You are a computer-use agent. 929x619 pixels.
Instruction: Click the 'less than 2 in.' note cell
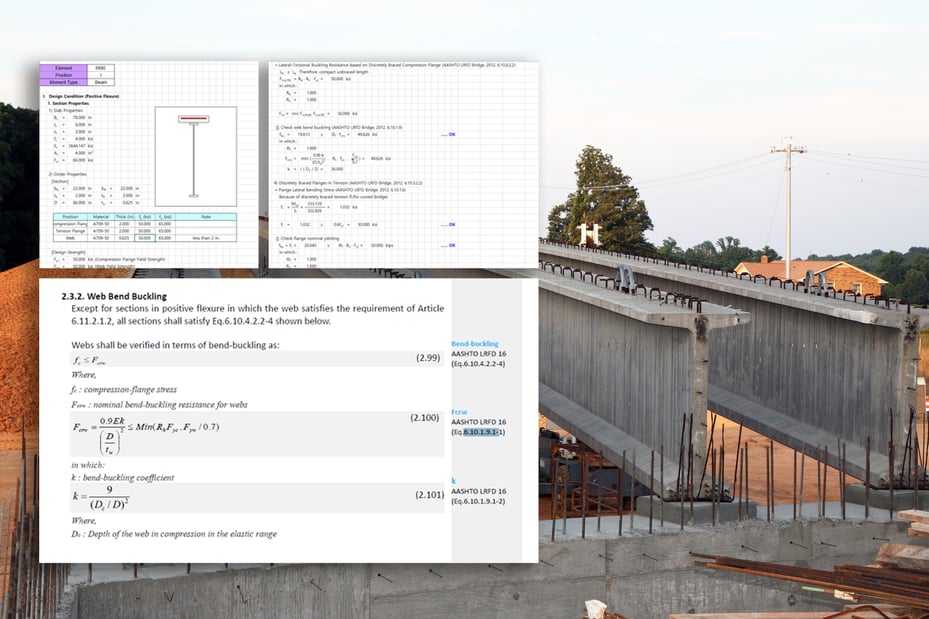pos(206,238)
